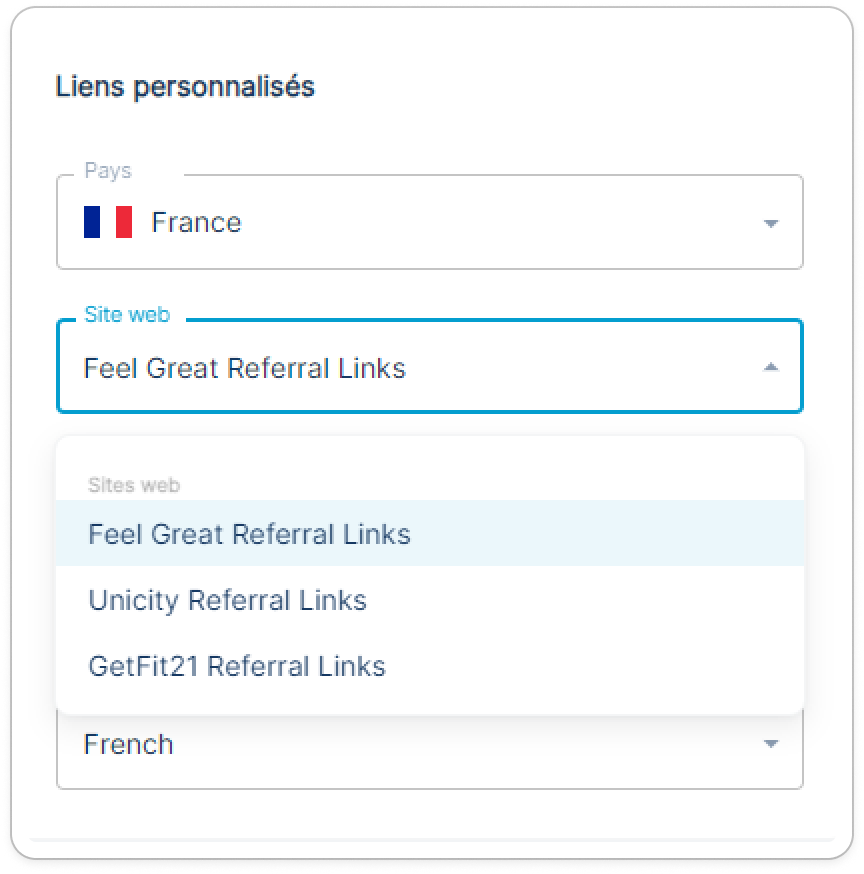Expand the French language dropdown arrow
Viewport: 864px width, 874px height.
pos(770,744)
